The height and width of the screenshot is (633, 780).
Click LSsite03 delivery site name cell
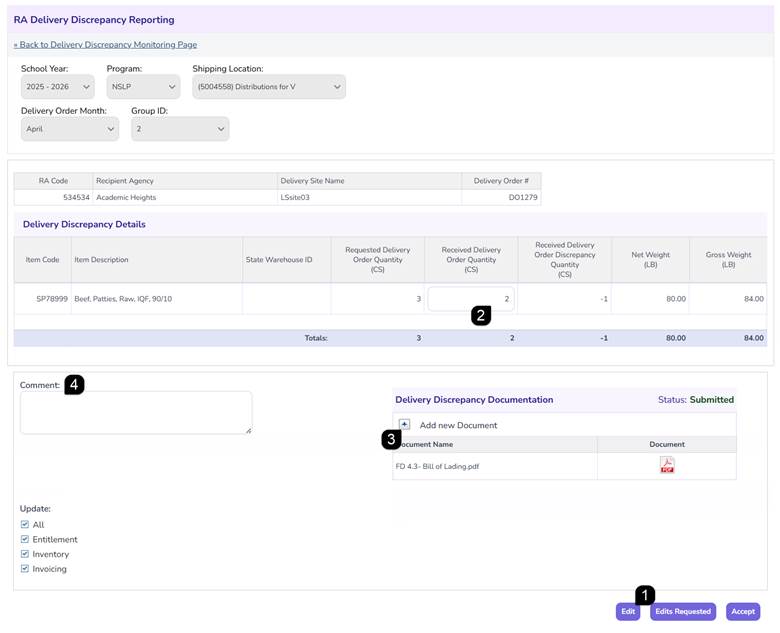tap(369, 197)
